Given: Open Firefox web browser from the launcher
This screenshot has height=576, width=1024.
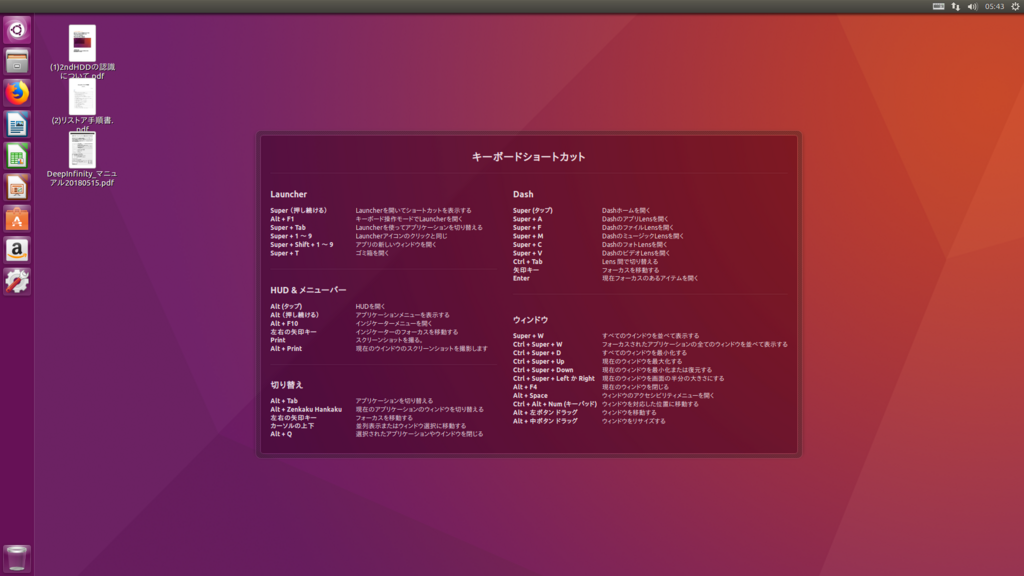Looking at the screenshot, I should (17, 93).
